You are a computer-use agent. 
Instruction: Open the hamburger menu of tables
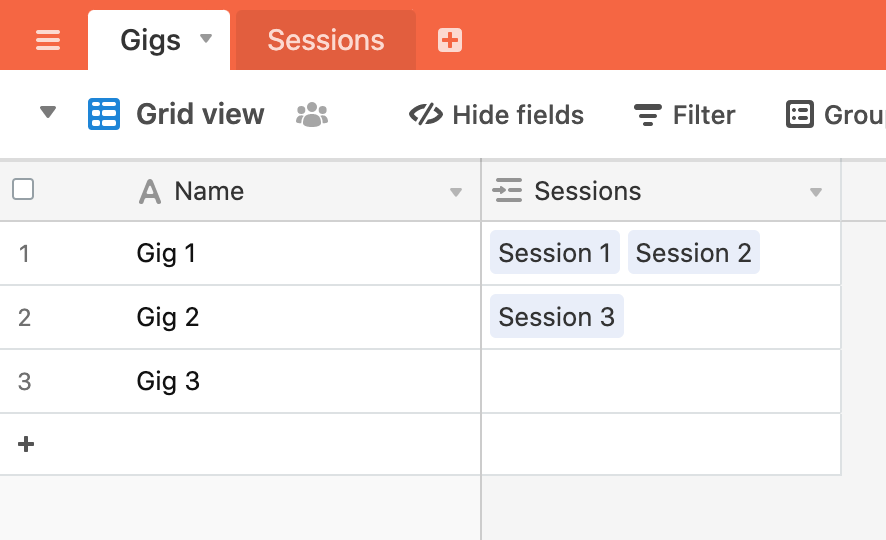(x=48, y=40)
